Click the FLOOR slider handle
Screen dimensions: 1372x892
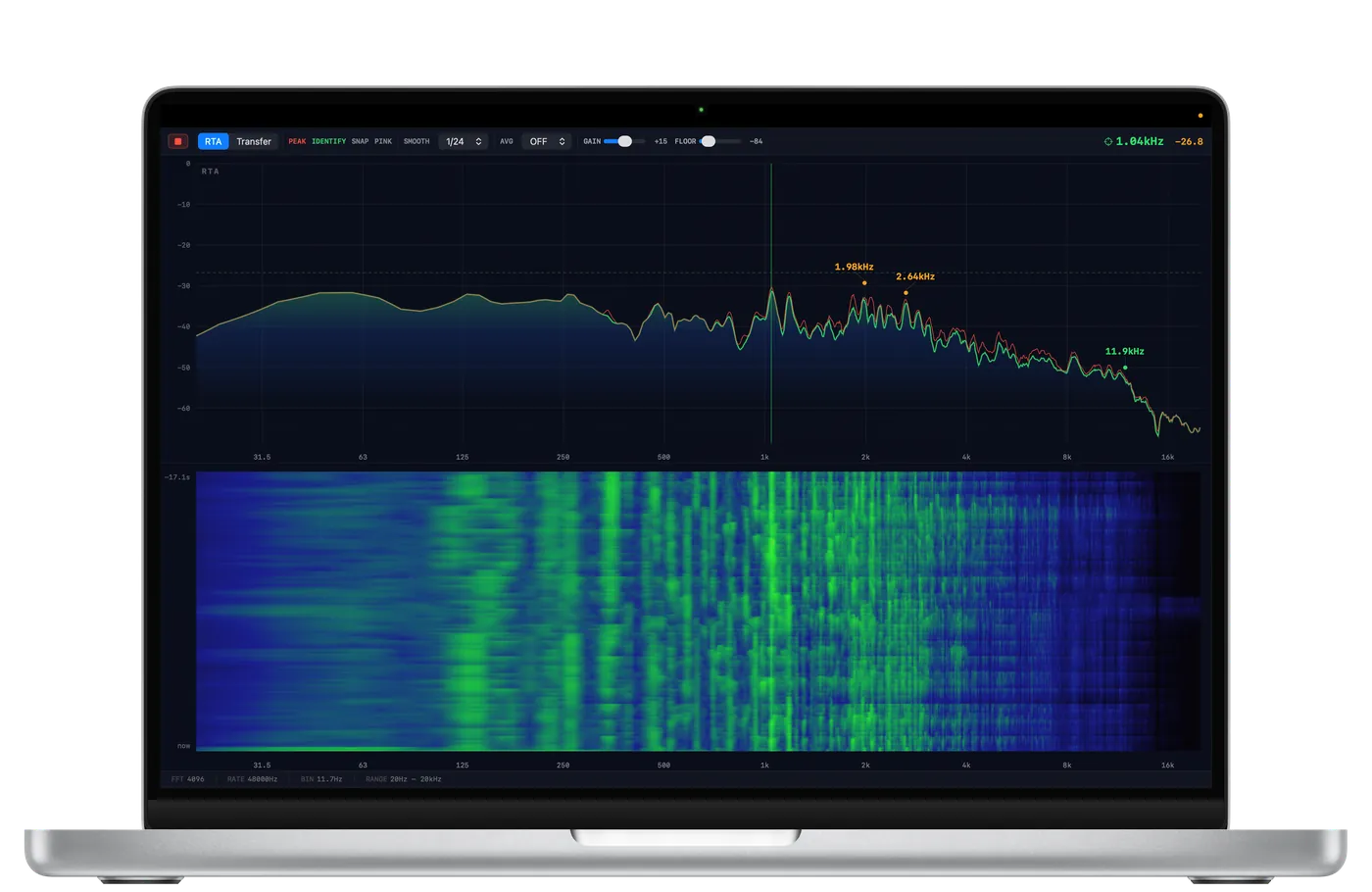coord(709,141)
